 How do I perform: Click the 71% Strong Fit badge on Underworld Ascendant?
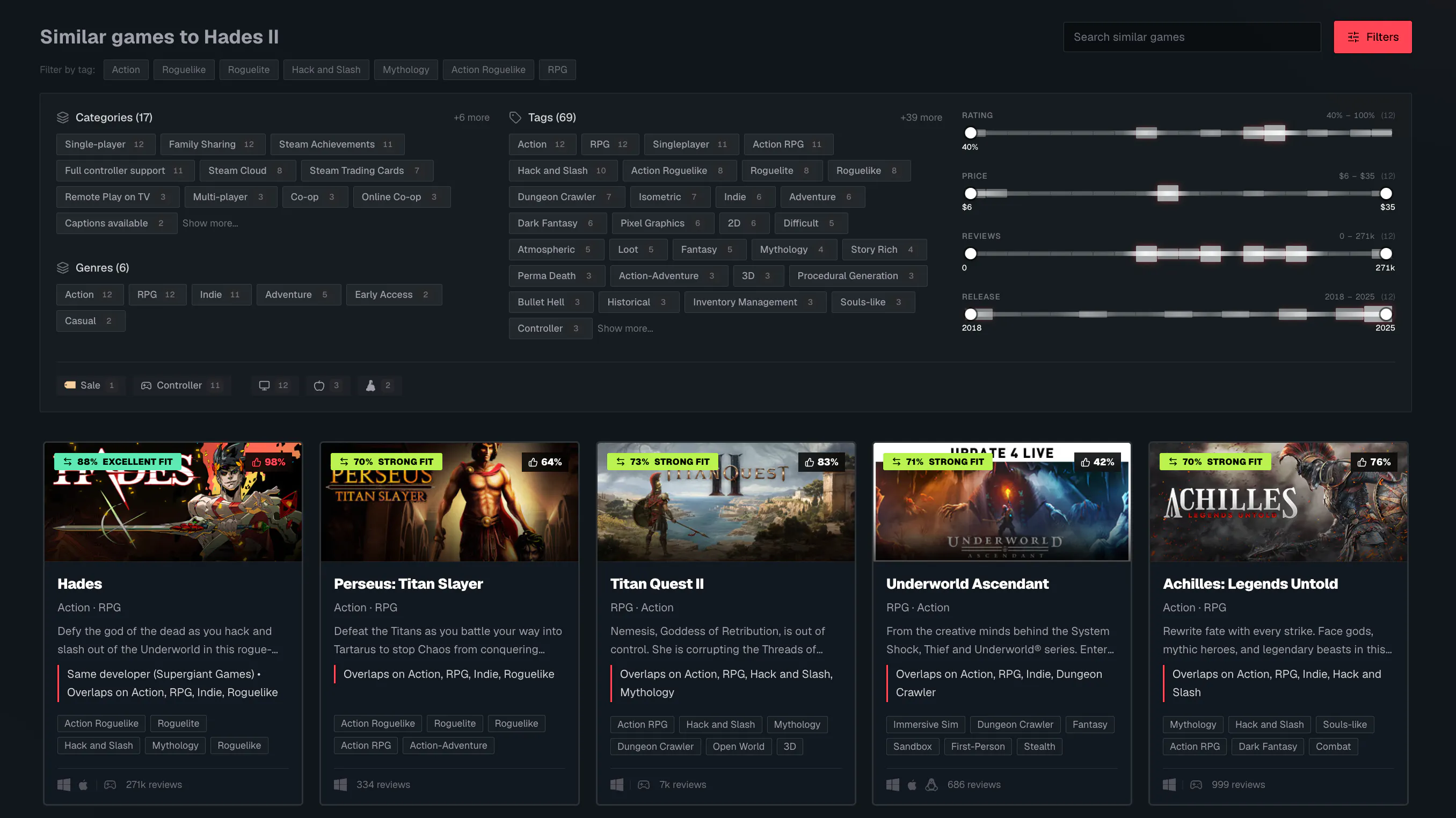pos(938,462)
